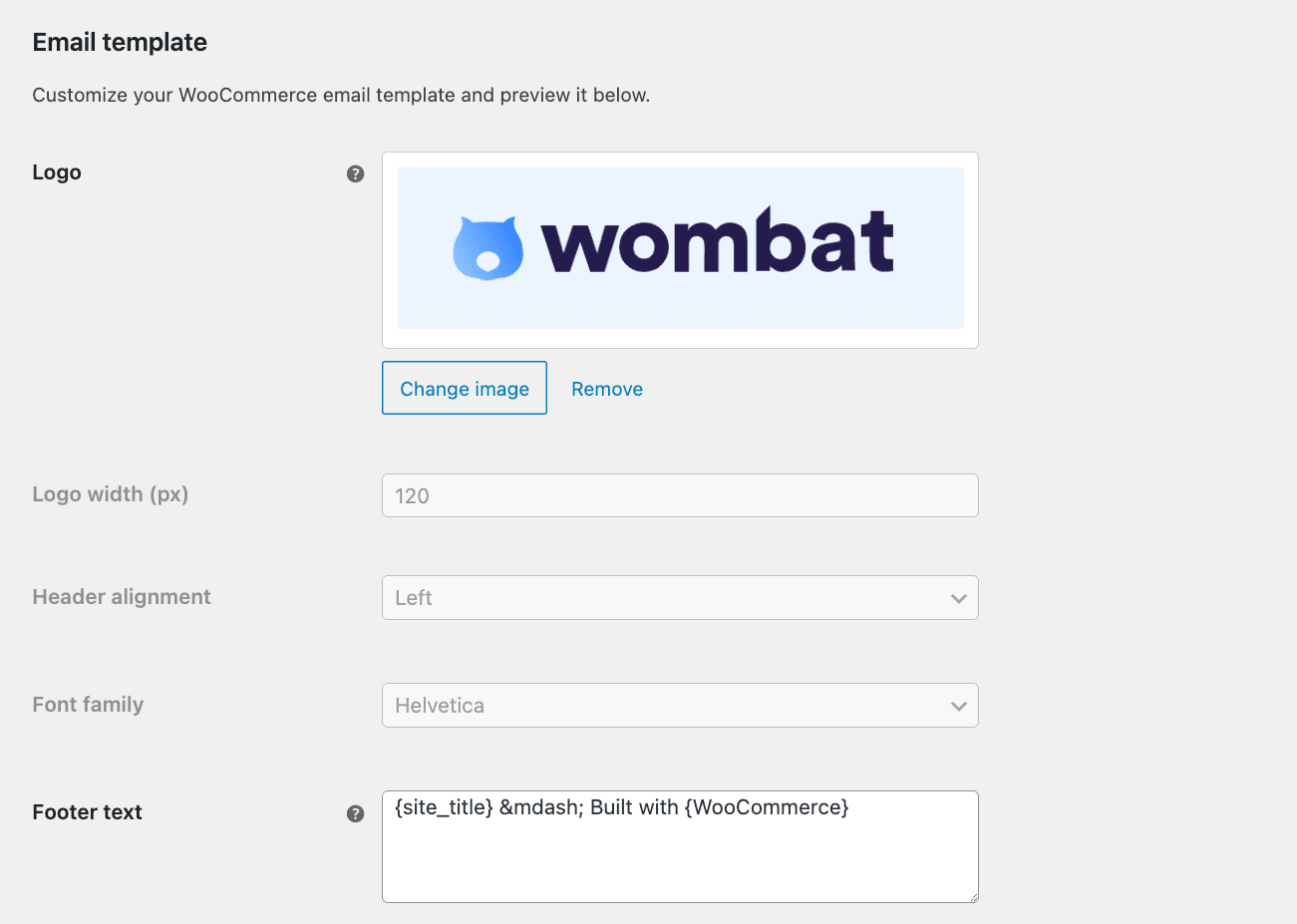
Task: Click the question mark beside Footer text
Action: [x=355, y=813]
